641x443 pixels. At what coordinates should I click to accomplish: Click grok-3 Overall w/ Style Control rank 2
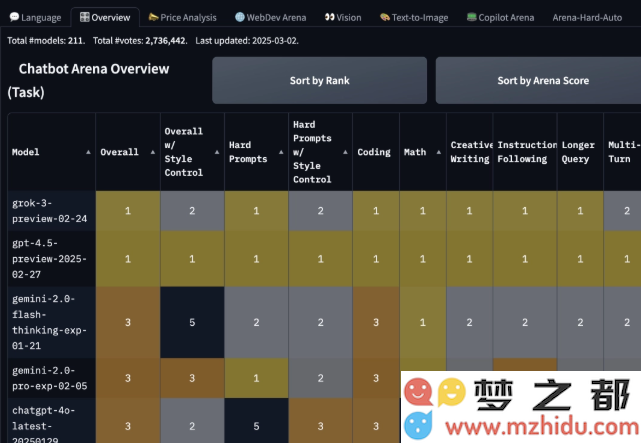point(192,211)
